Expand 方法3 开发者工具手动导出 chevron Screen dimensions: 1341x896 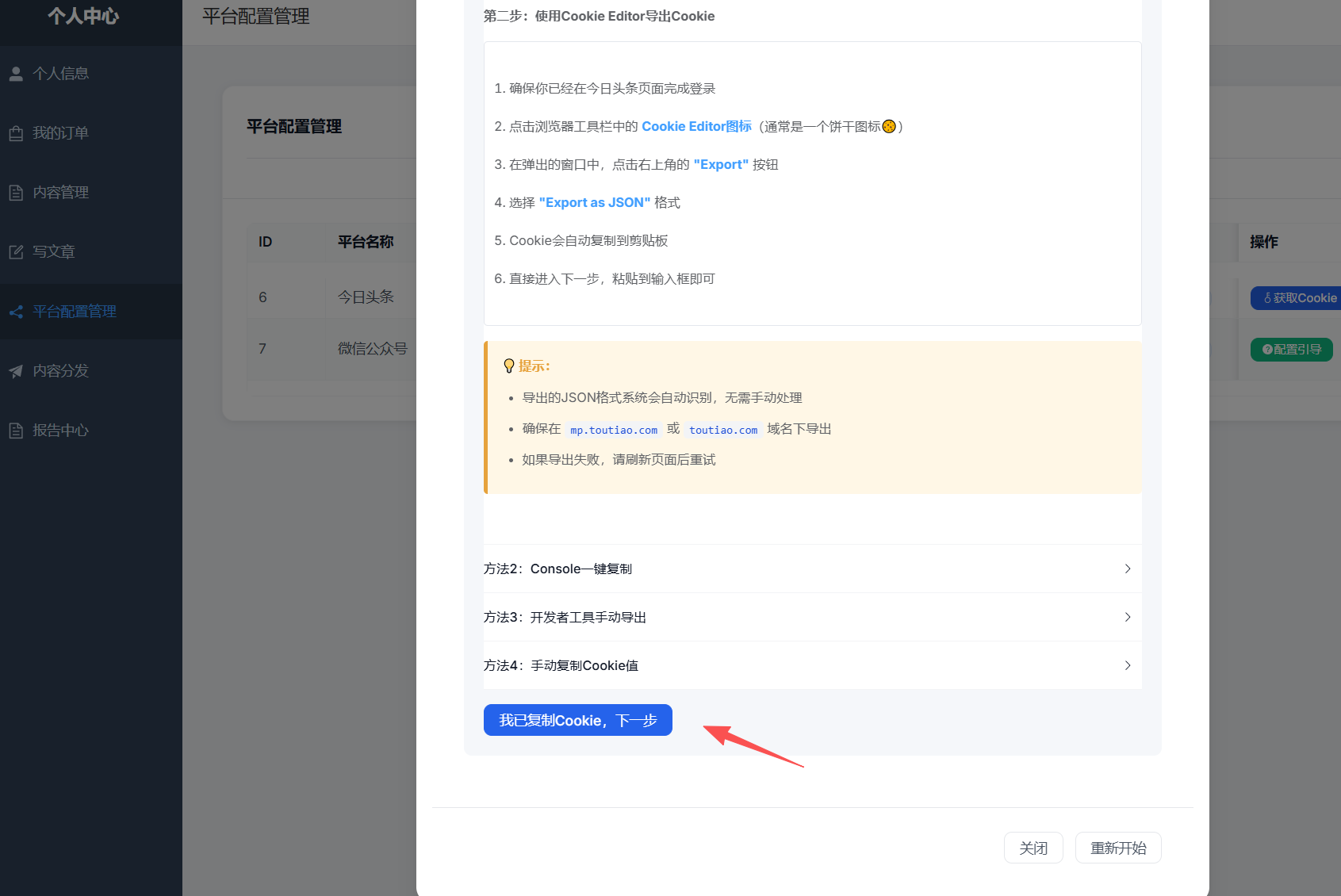tap(1128, 617)
